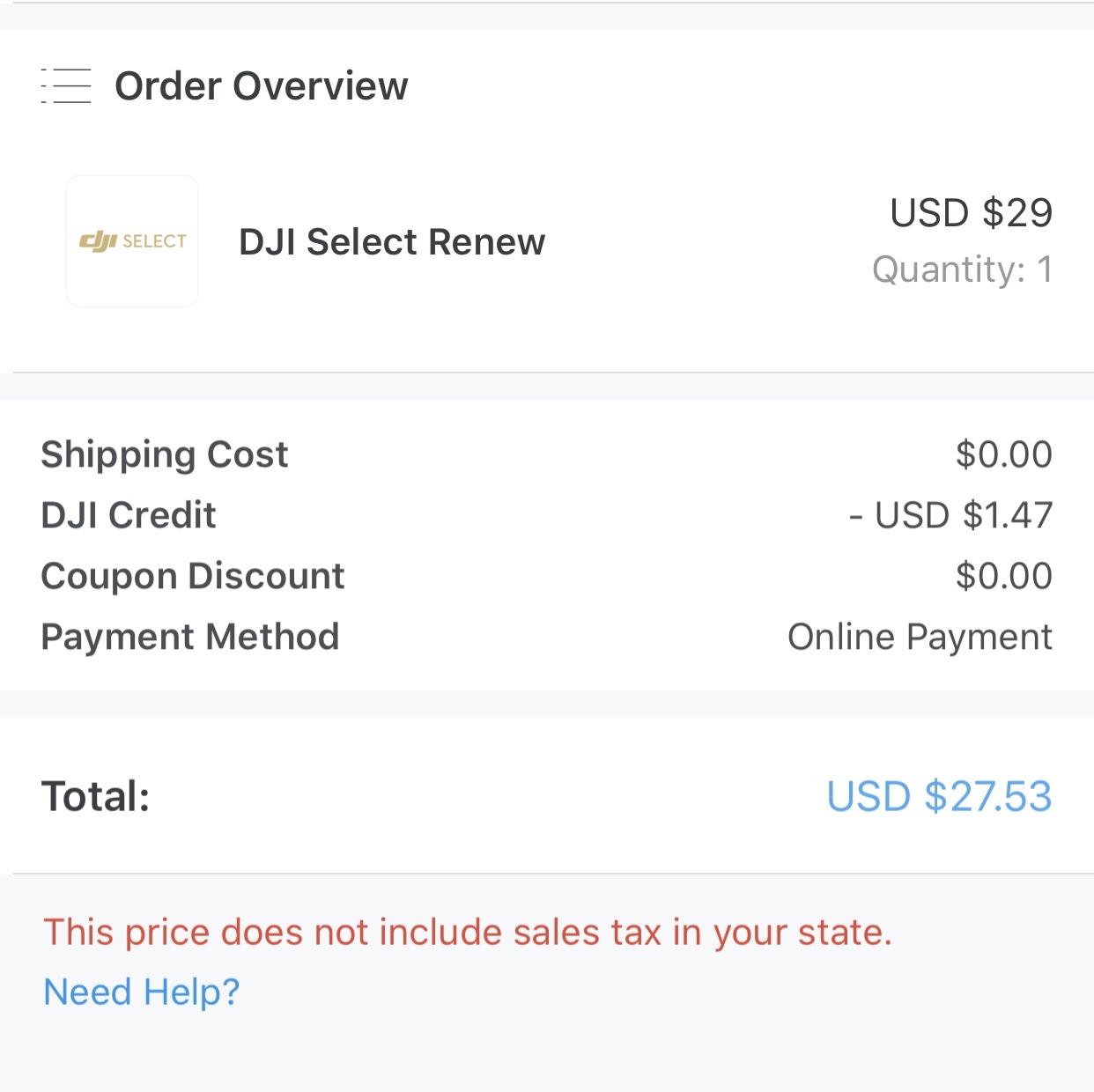Viewport: 1094px width, 1092px height.
Task: Click the gold DJI Select logo
Action: pos(132,240)
